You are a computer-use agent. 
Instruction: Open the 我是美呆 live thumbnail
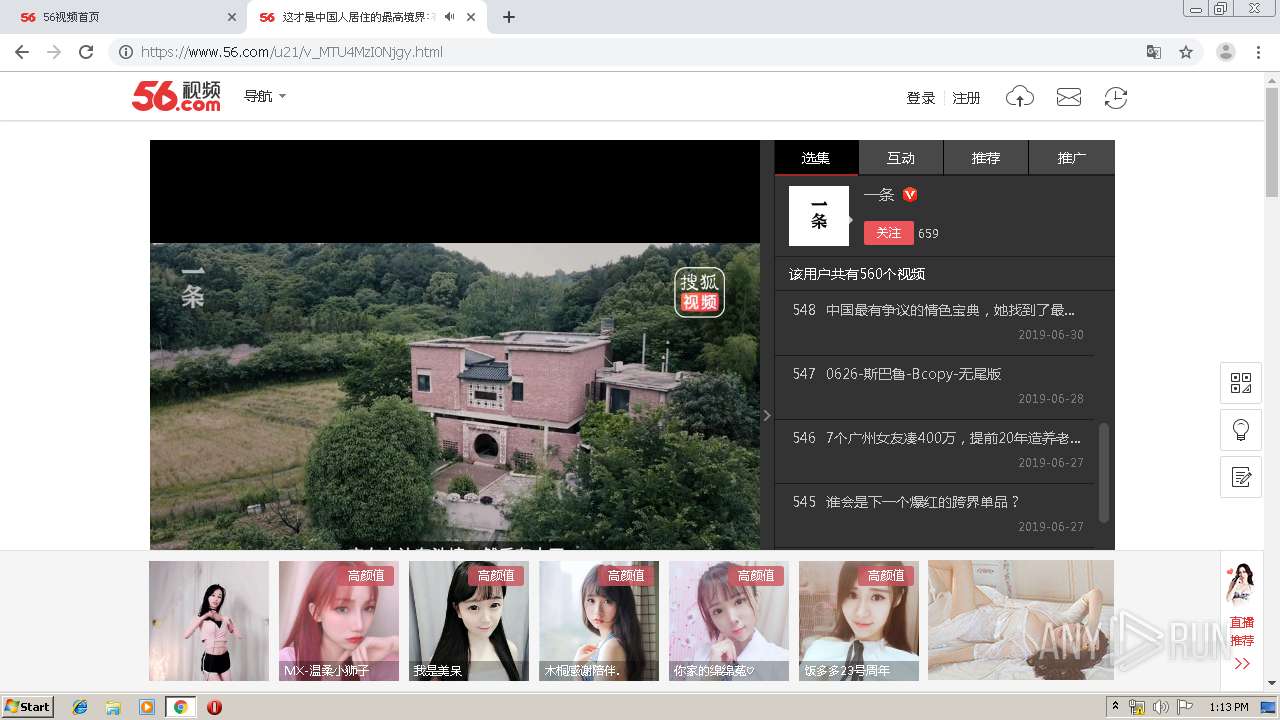pos(469,621)
